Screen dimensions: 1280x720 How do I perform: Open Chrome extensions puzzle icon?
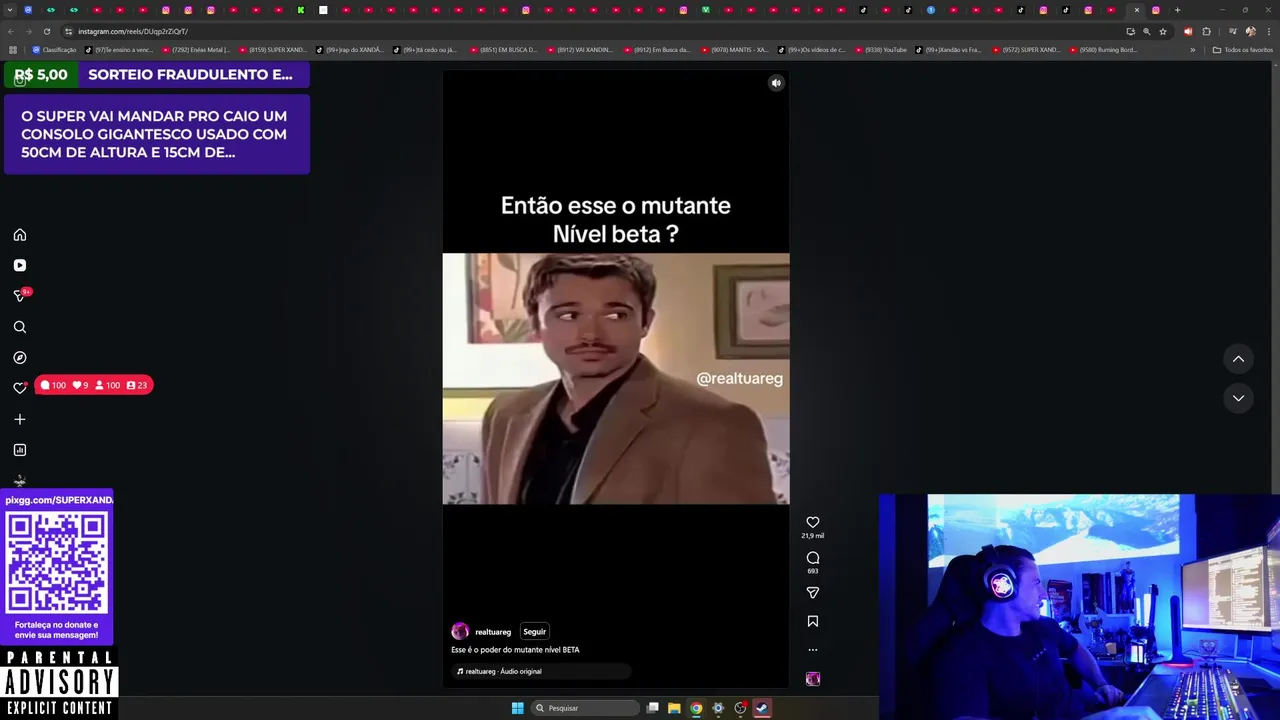click(x=1206, y=31)
